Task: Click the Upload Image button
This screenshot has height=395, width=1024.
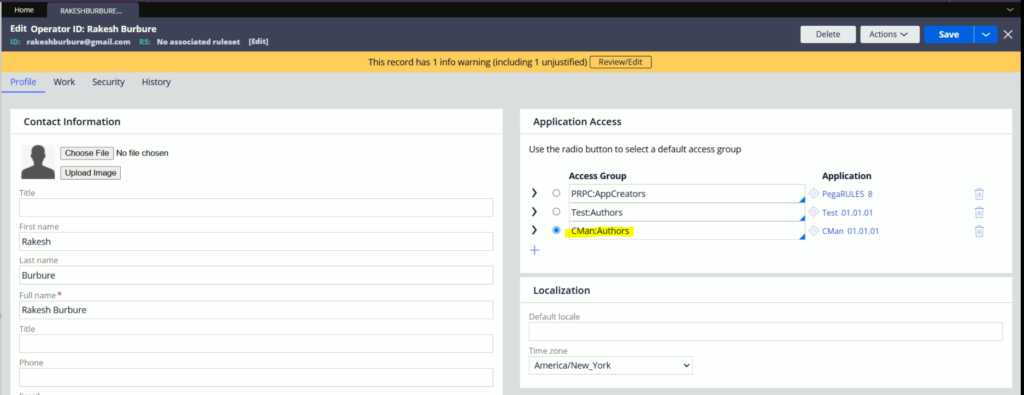Action: (x=90, y=173)
